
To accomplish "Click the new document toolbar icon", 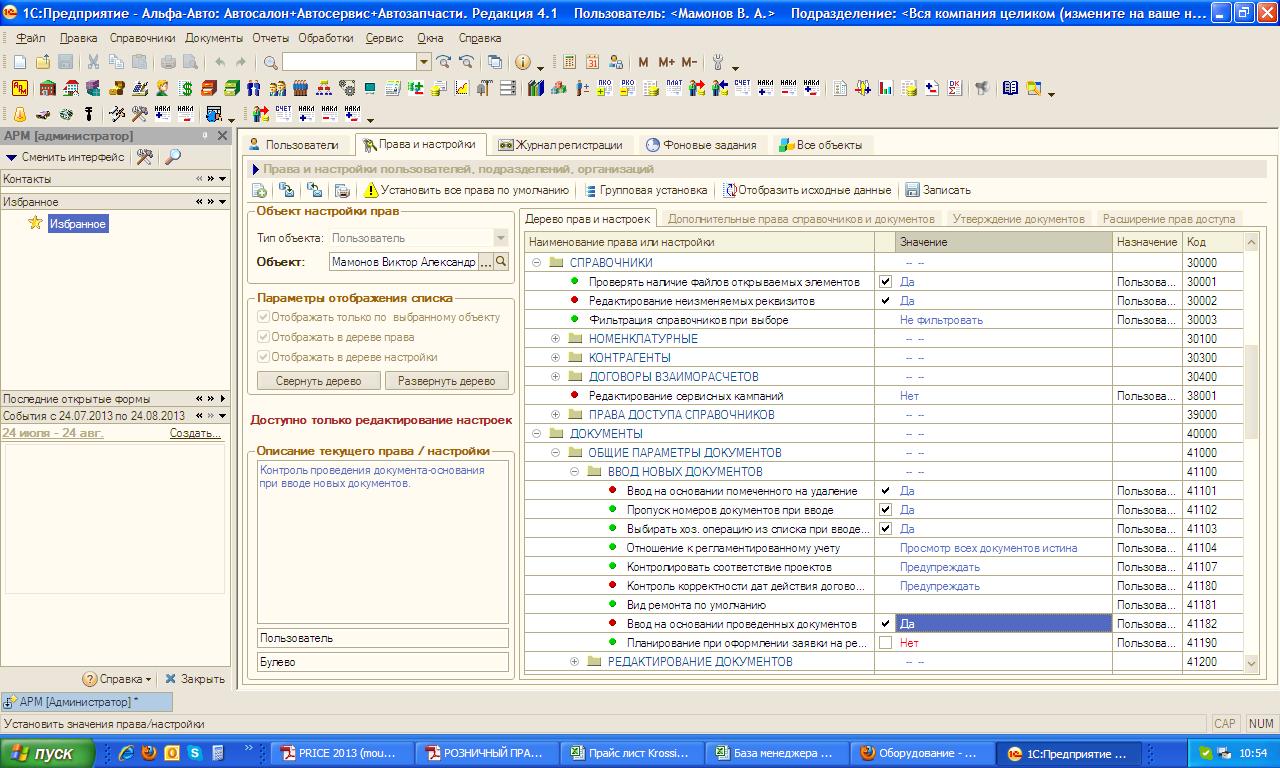I will [20, 62].
